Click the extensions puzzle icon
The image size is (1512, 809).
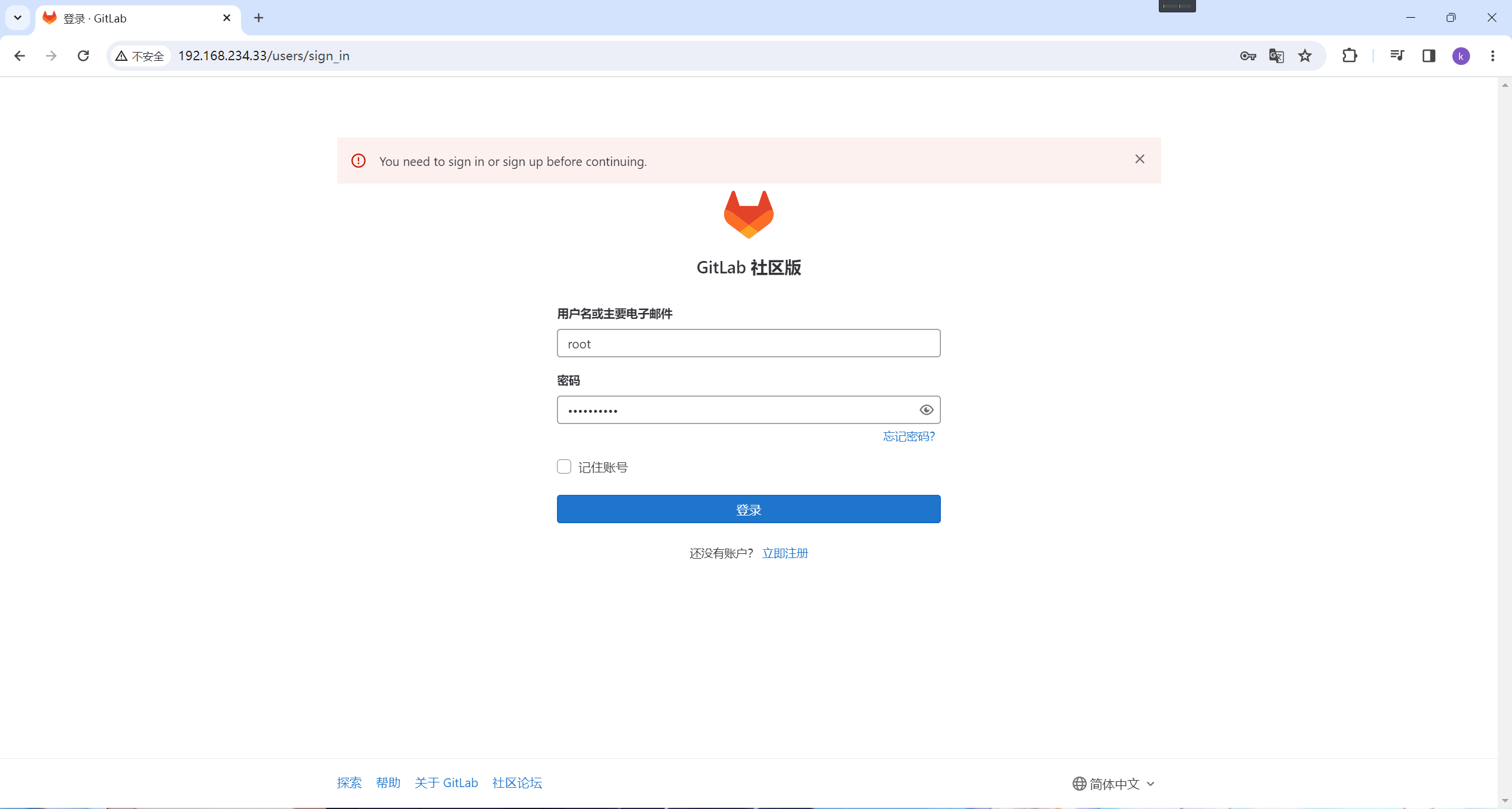coord(1350,56)
